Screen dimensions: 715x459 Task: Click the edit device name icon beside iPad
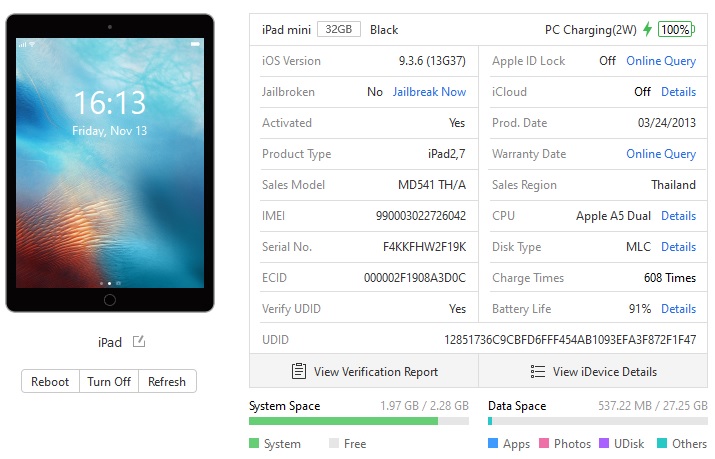[139, 341]
